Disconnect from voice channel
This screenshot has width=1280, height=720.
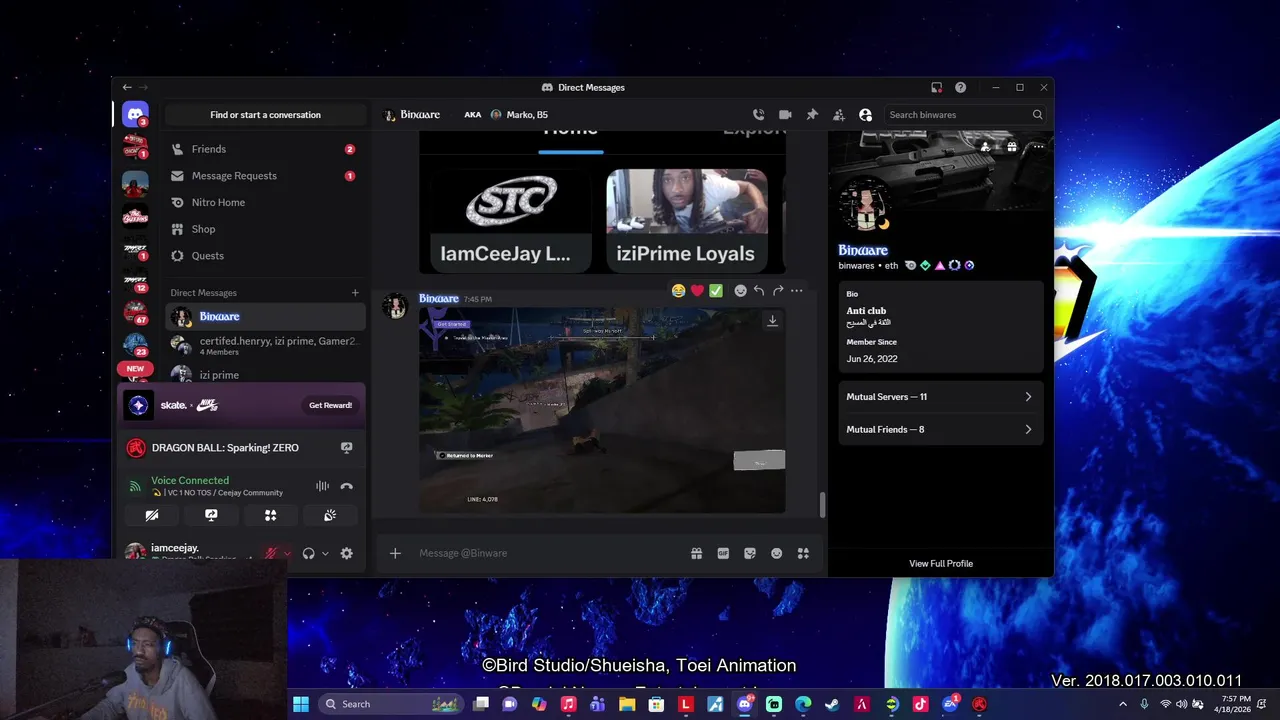click(x=346, y=486)
